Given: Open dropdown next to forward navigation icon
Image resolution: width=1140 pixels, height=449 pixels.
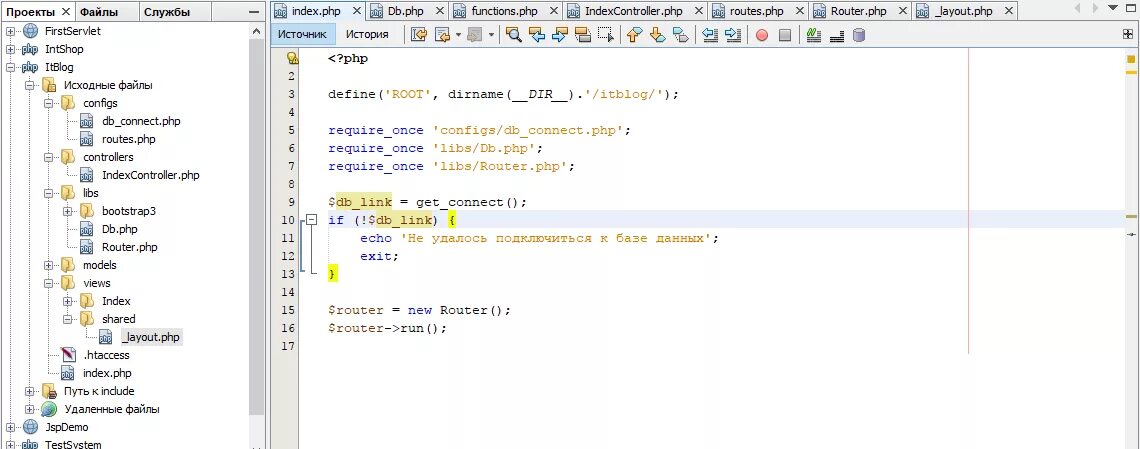Looking at the screenshot, I should 491,34.
